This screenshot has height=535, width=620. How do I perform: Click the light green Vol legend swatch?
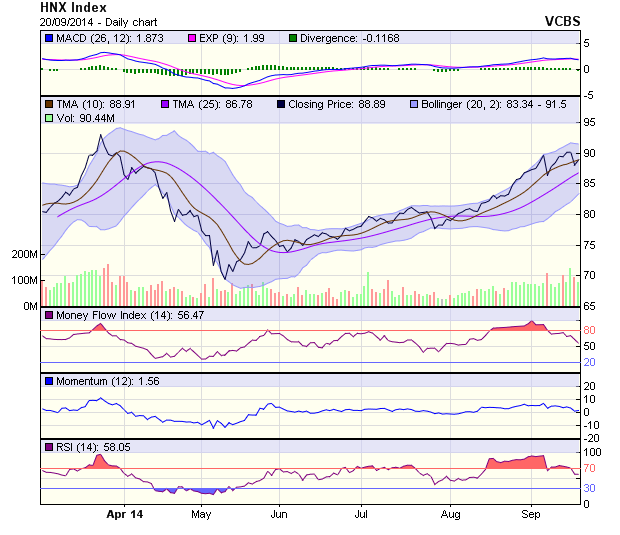48,118
